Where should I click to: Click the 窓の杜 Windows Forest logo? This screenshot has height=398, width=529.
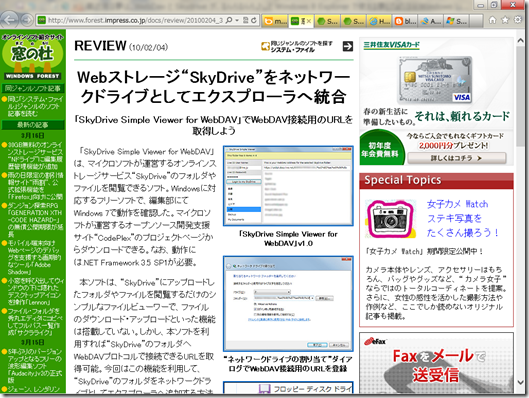click(x=33, y=56)
